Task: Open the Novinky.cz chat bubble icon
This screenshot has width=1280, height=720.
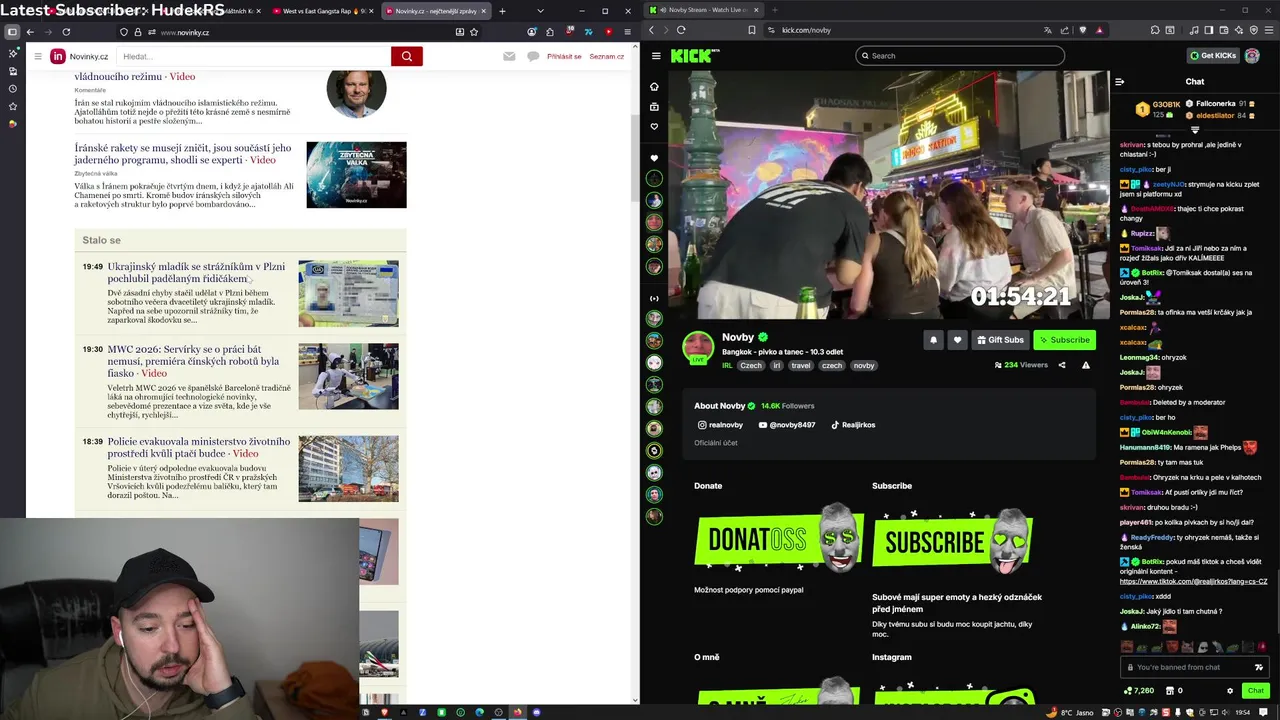Action: pyautogui.click(x=533, y=56)
